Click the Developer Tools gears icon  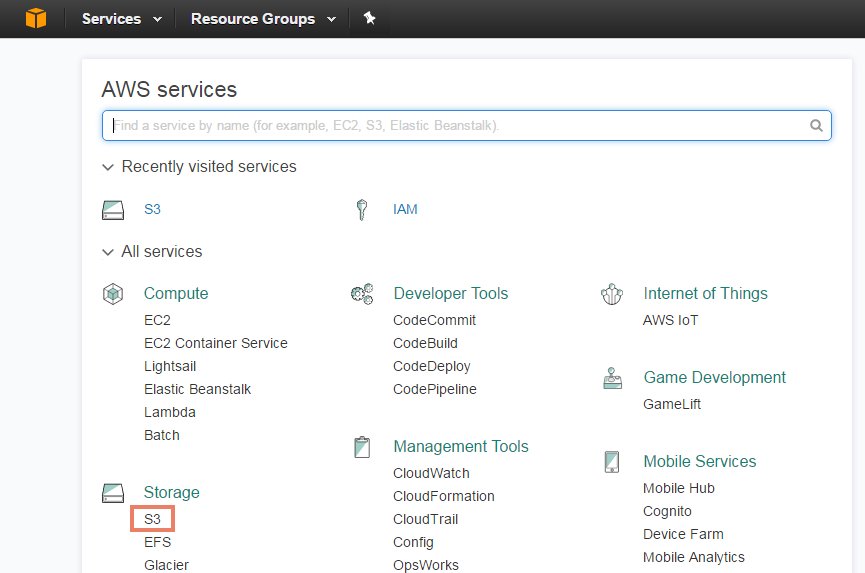(362, 294)
